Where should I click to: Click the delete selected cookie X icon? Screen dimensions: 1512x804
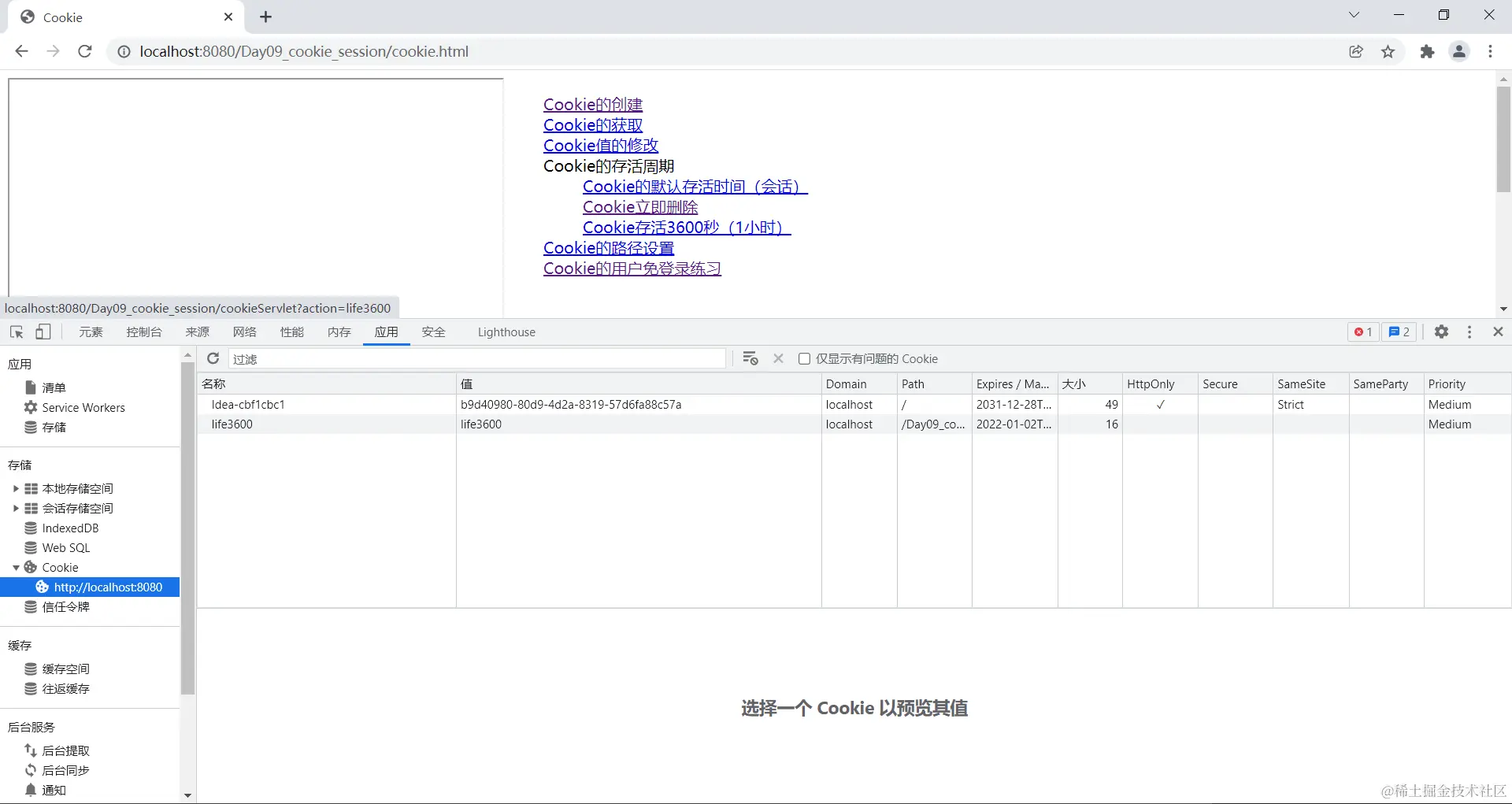click(778, 358)
